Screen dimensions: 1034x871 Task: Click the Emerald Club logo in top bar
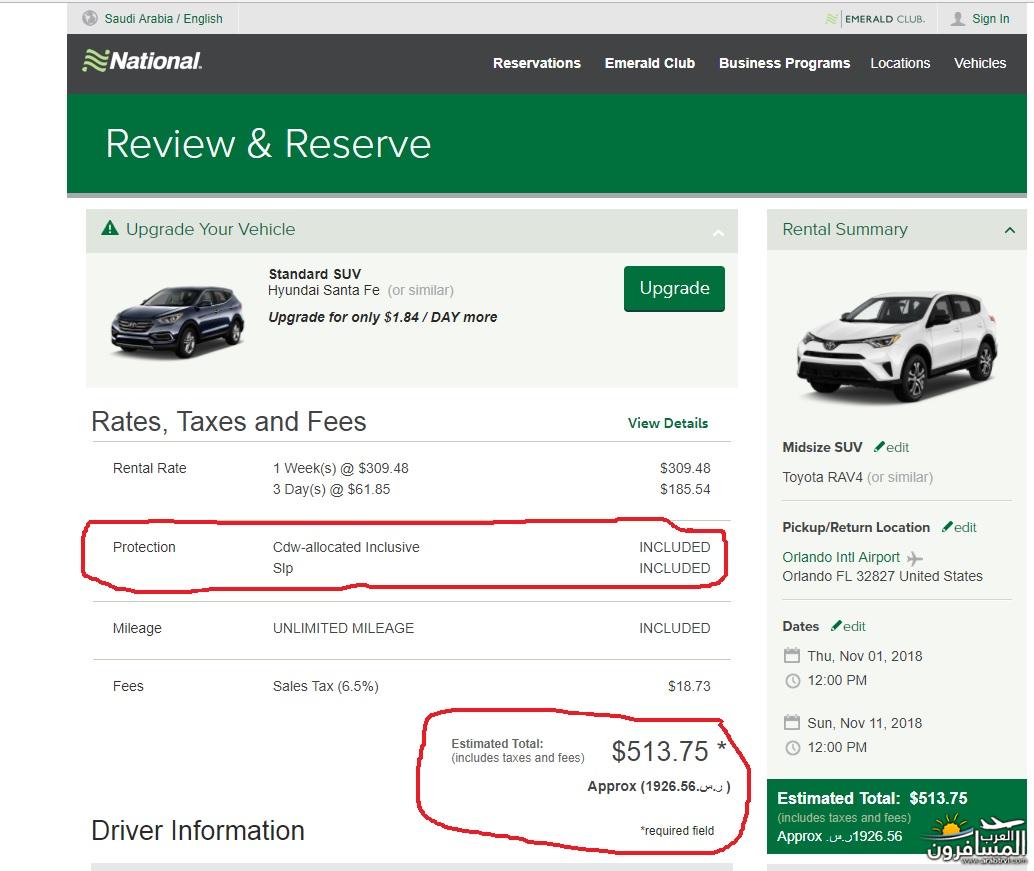875,19
